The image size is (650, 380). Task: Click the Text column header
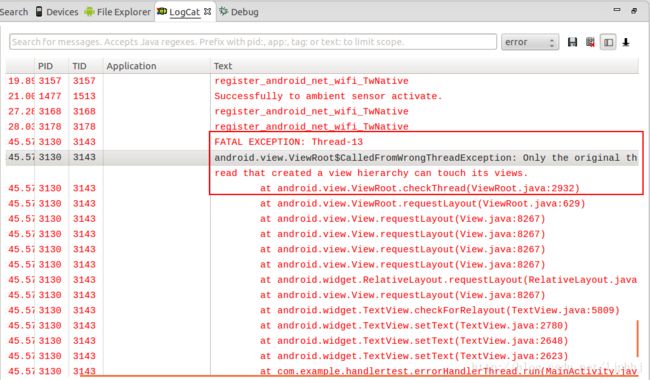tap(424, 66)
